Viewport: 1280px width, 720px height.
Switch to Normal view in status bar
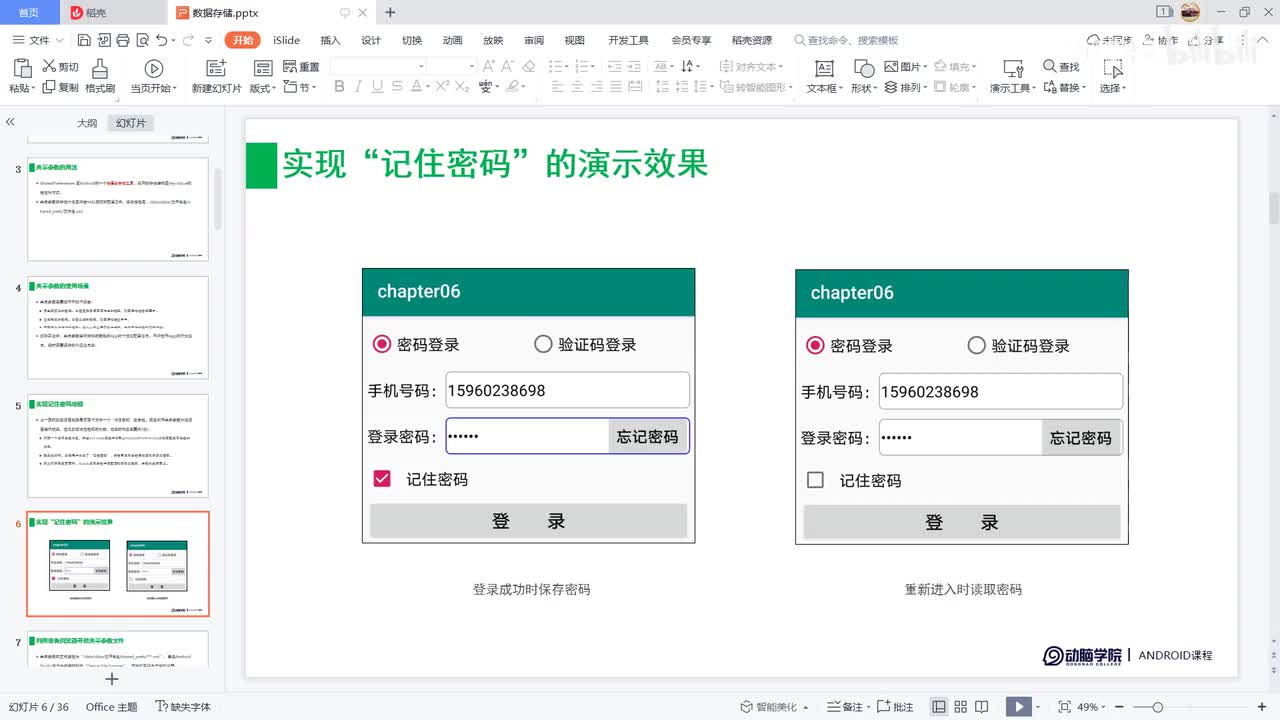pos(939,707)
